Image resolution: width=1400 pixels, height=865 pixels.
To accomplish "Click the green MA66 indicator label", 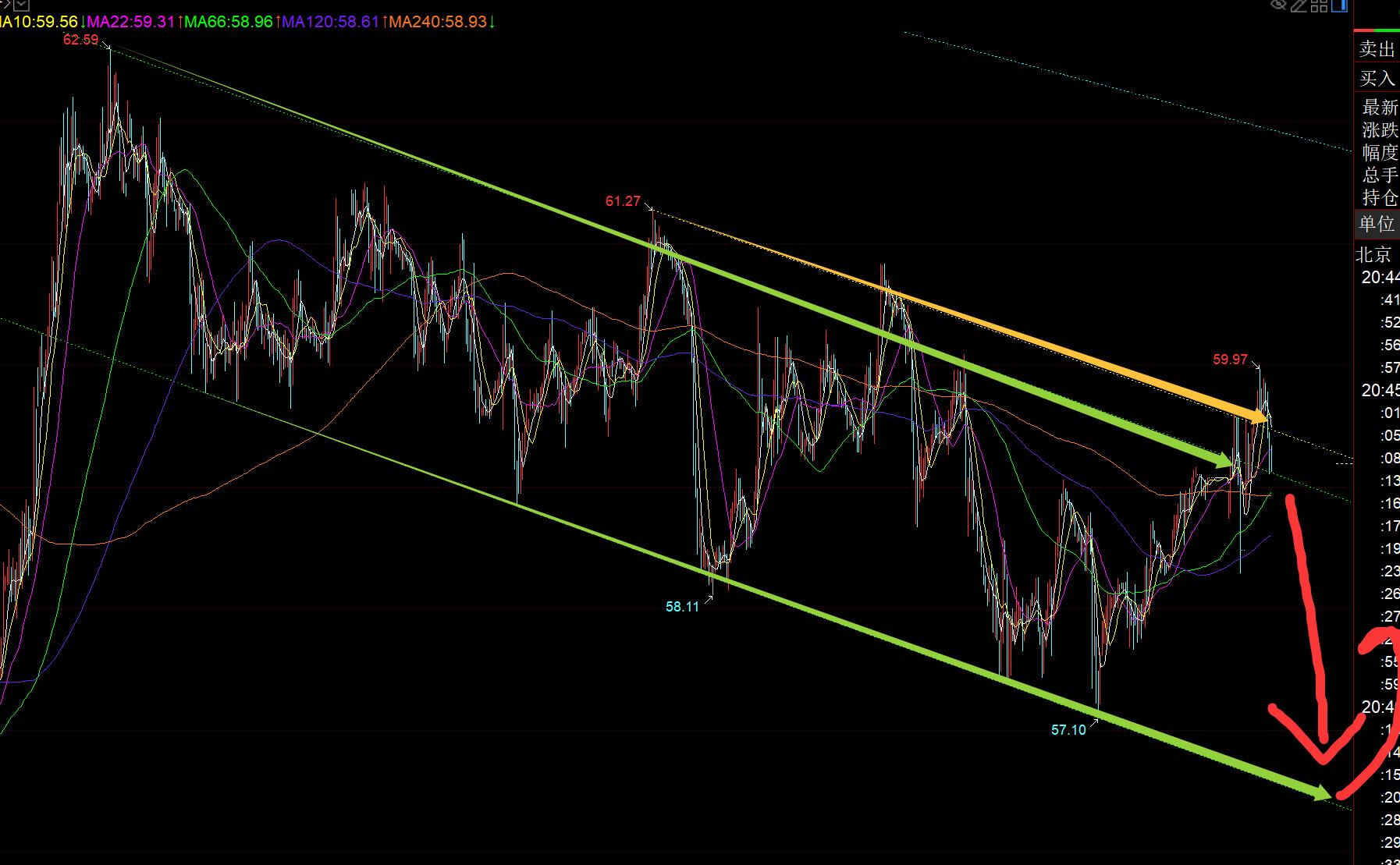I will (x=228, y=22).
